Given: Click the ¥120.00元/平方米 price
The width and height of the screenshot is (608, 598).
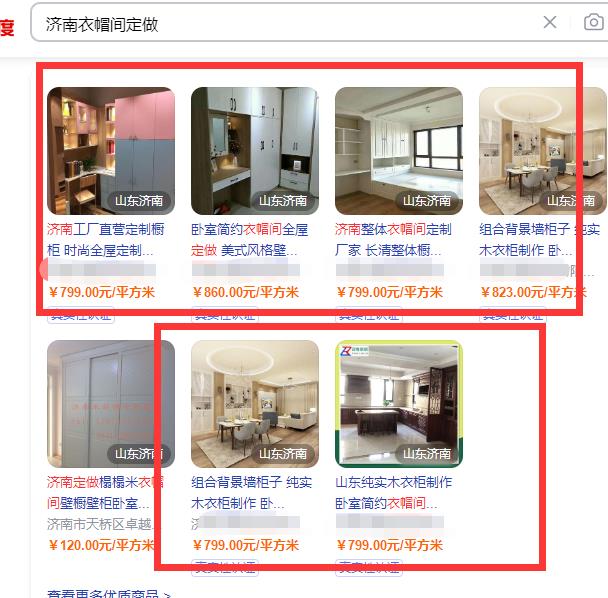Looking at the screenshot, I should (102, 545).
